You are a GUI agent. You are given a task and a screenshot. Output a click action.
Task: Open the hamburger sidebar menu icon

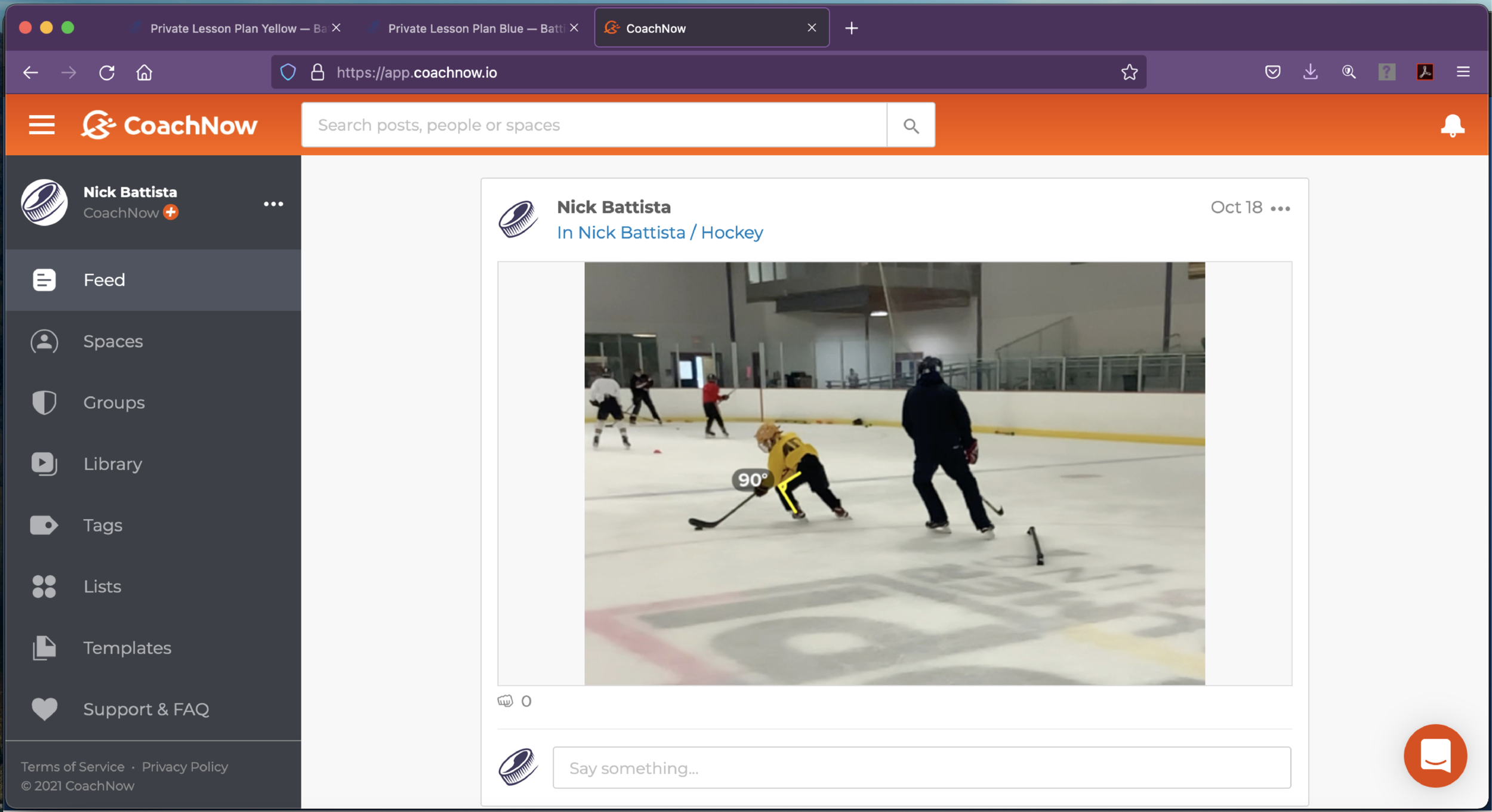click(42, 125)
